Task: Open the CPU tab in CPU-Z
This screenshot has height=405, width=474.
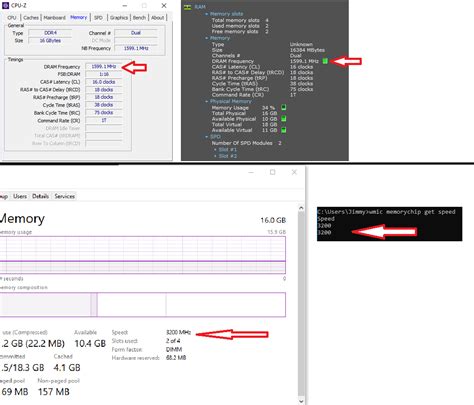Action: pos(12,18)
